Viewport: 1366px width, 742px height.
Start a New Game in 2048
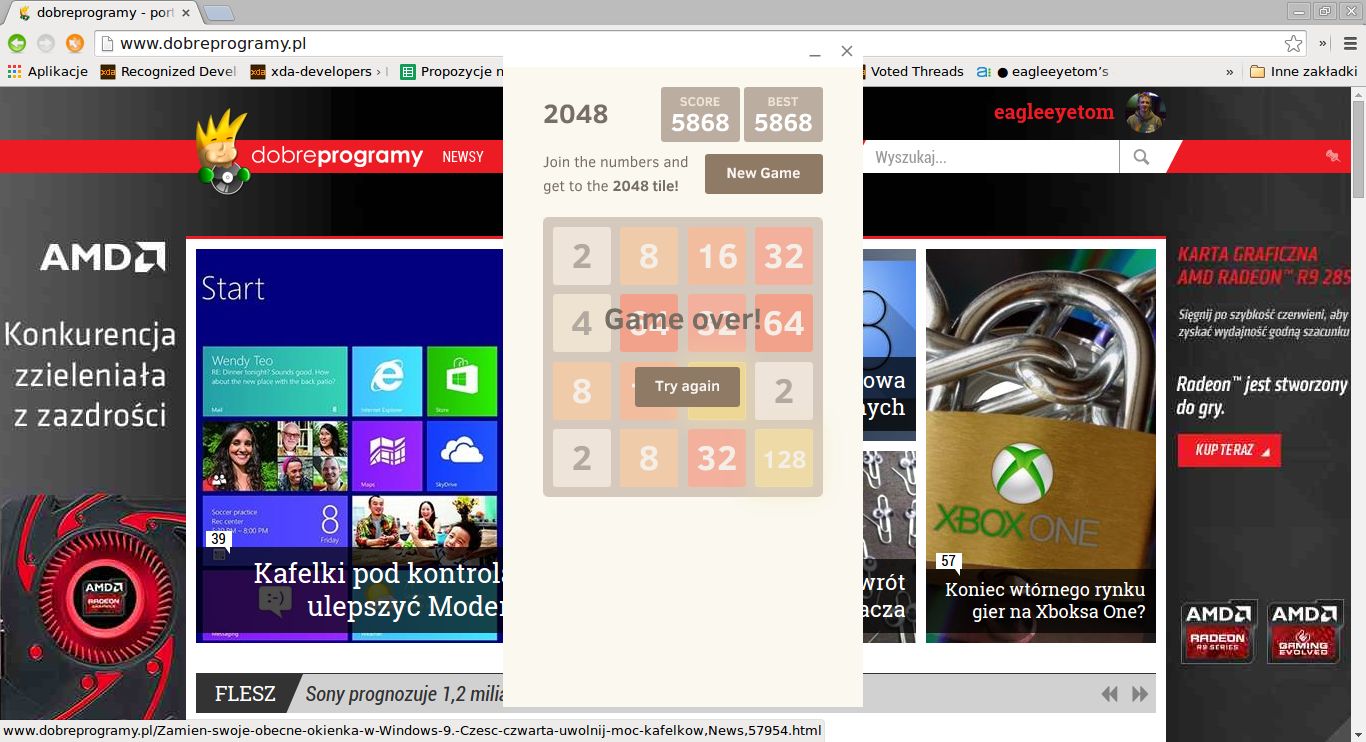tap(764, 173)
